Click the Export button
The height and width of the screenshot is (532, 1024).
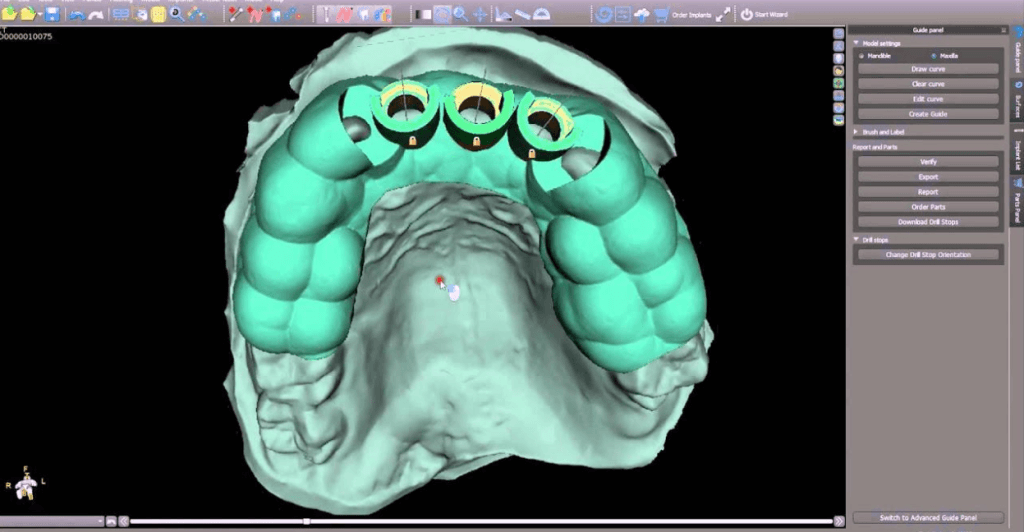pyautogui.click(x=928, y=177)
